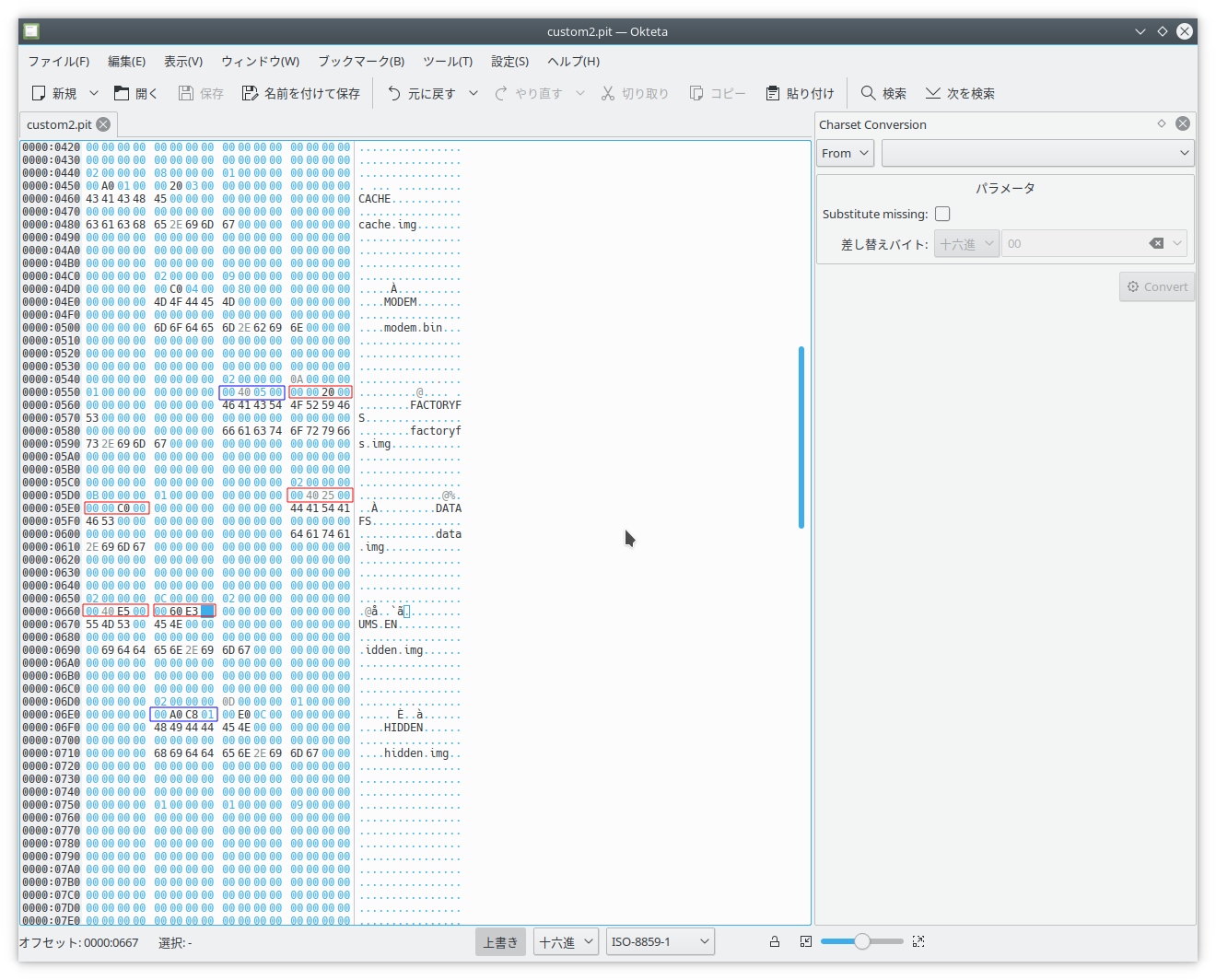The height and width of the screenshot is (980, 1216).
Task: Click the やり直す (Redo) button
Action: click(x=529, y=93)
